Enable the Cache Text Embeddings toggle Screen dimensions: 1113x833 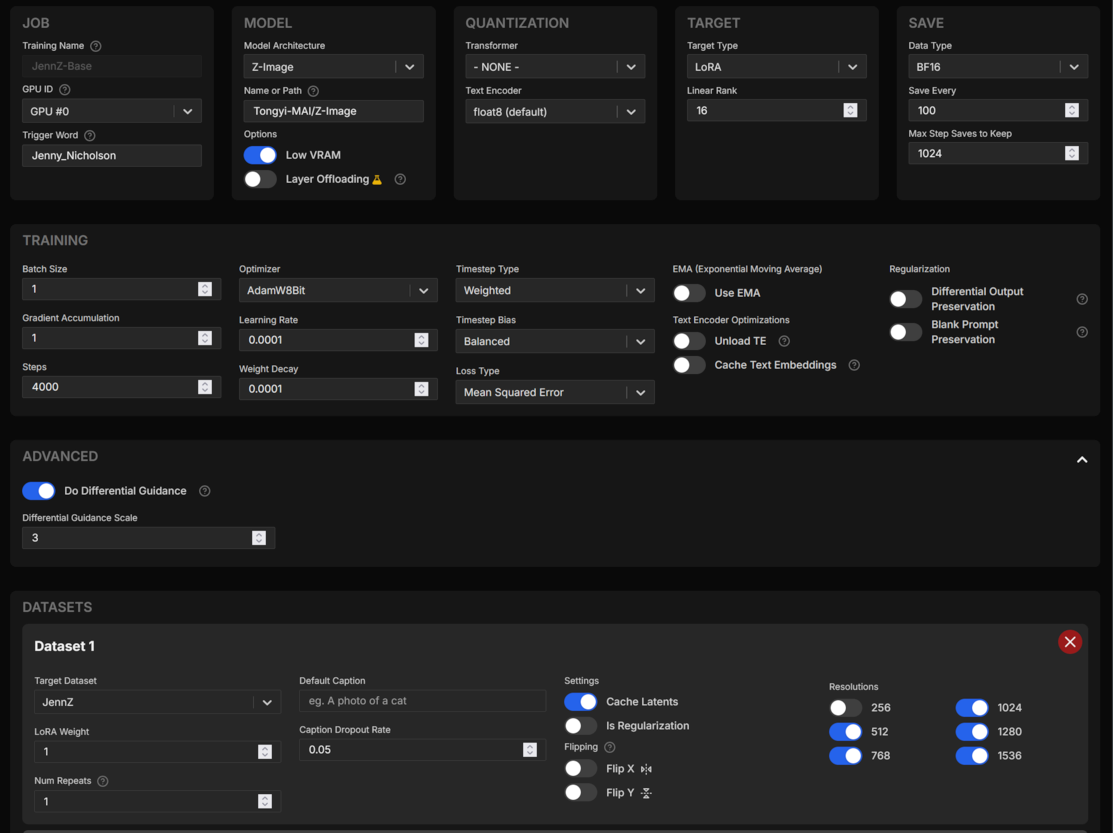pos(689,365)
